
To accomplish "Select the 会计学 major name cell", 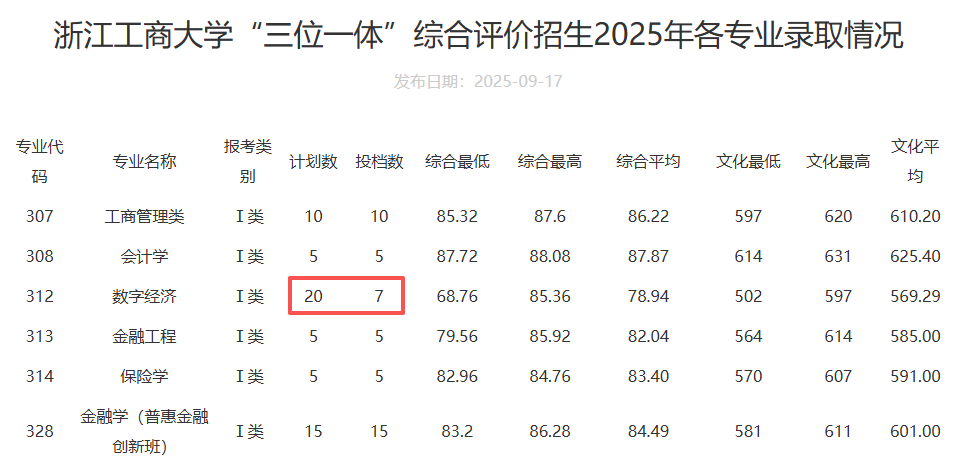I will [145, 256].
